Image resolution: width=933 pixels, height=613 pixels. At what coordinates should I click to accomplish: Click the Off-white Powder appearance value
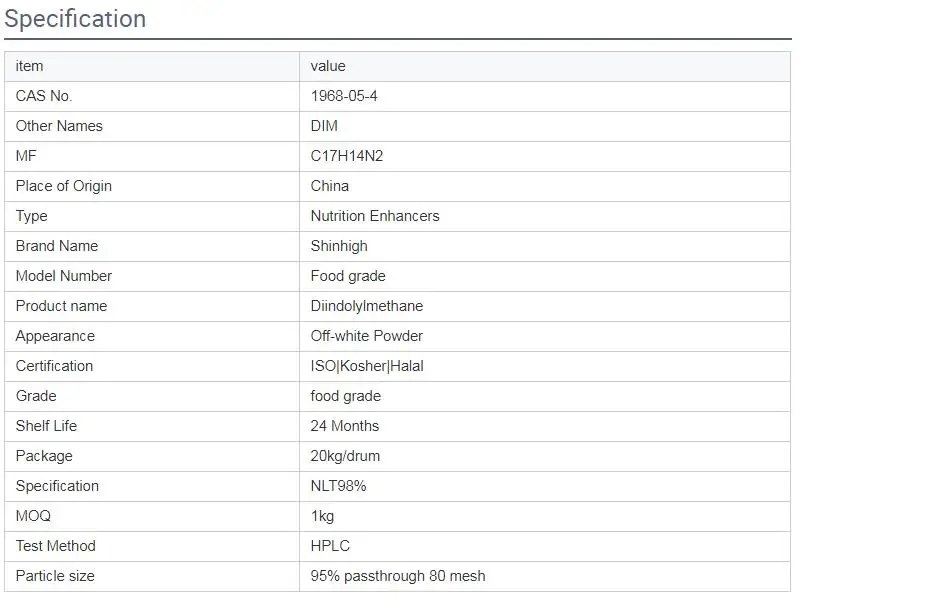(367, 336)
